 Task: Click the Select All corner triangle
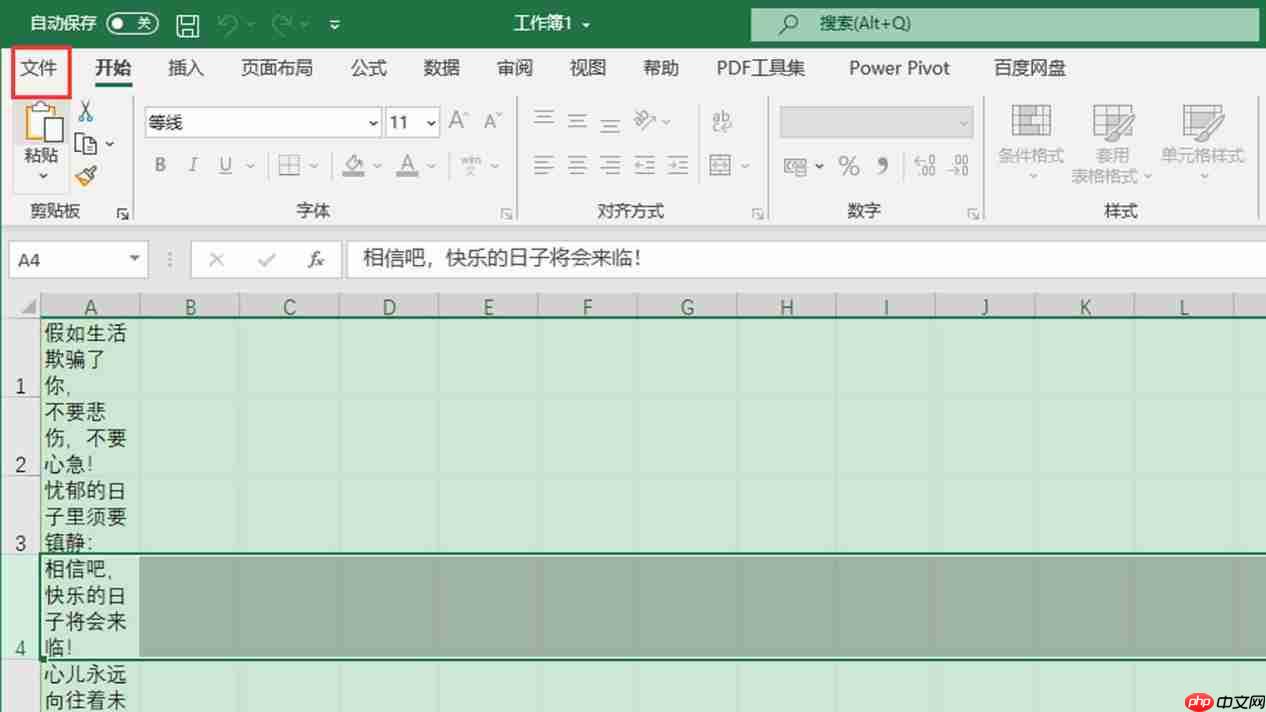click(x=27, y=307)
